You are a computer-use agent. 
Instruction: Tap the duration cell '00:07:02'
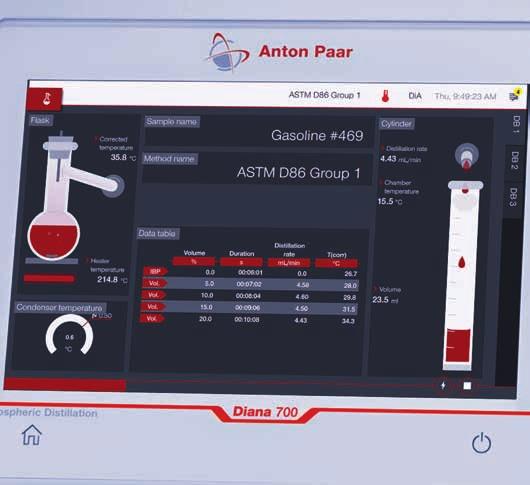tap(249, 284)
